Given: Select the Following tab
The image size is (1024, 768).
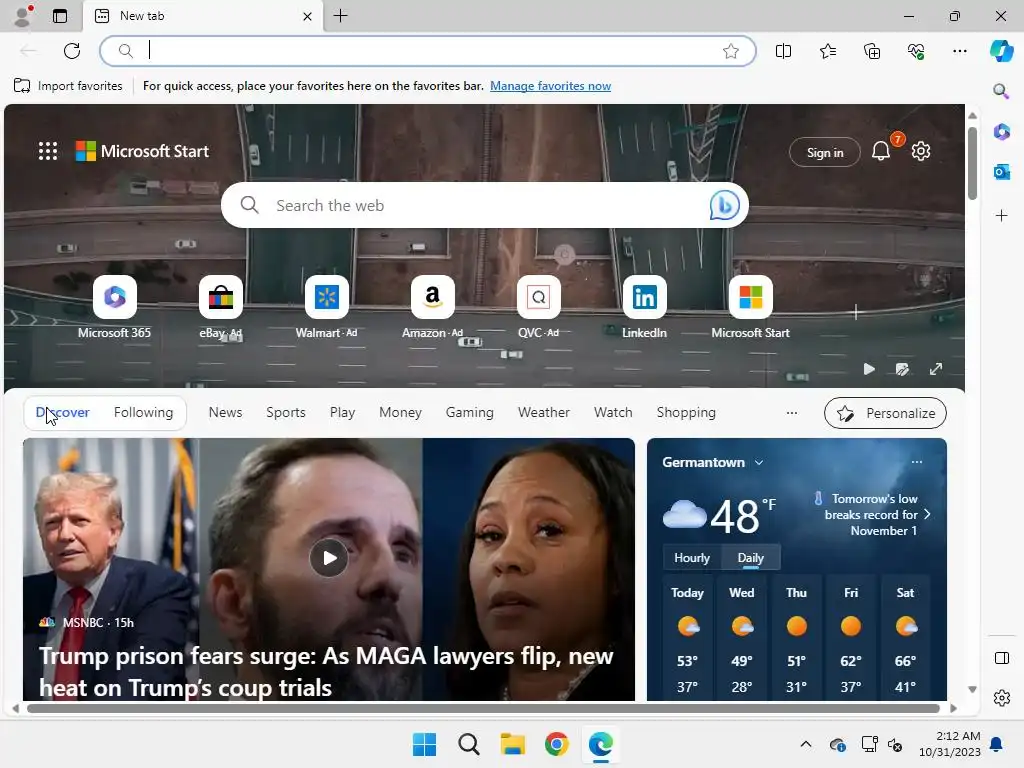Looking at the screenshot, I should point(143,412).
